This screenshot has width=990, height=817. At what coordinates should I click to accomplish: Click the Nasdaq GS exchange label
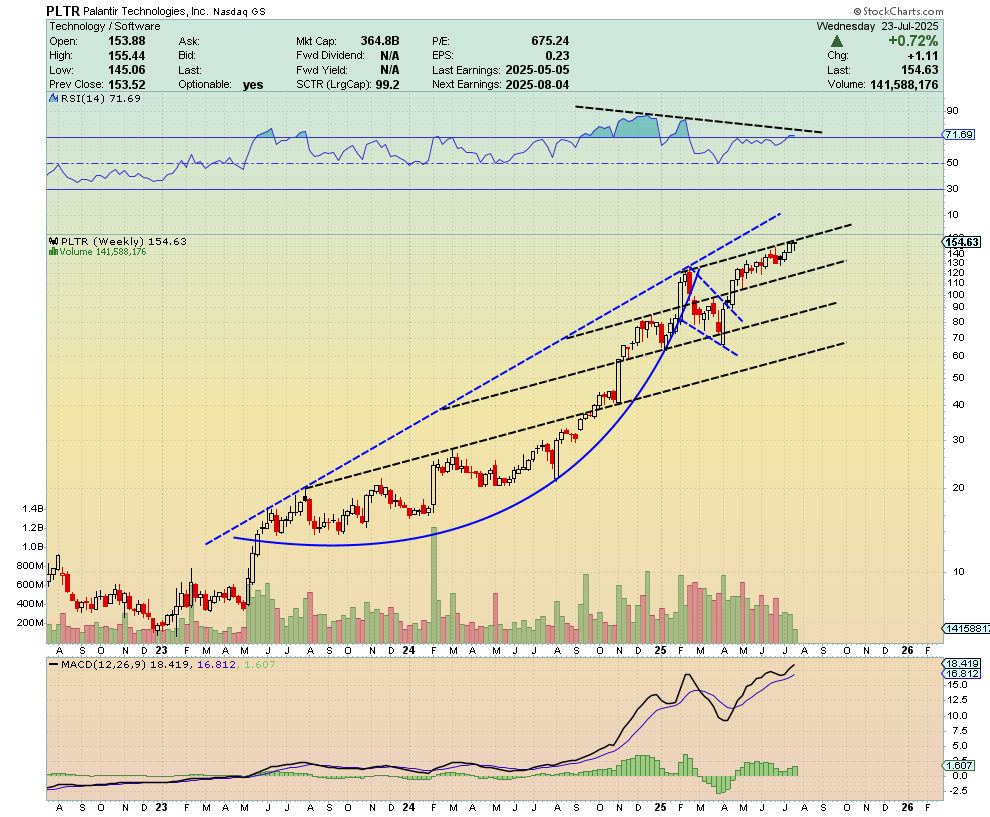point(239,11)
